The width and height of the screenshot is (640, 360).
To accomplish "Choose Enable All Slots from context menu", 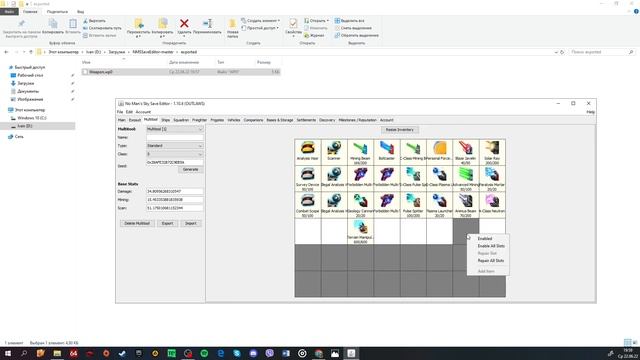I will click(491, 246).
